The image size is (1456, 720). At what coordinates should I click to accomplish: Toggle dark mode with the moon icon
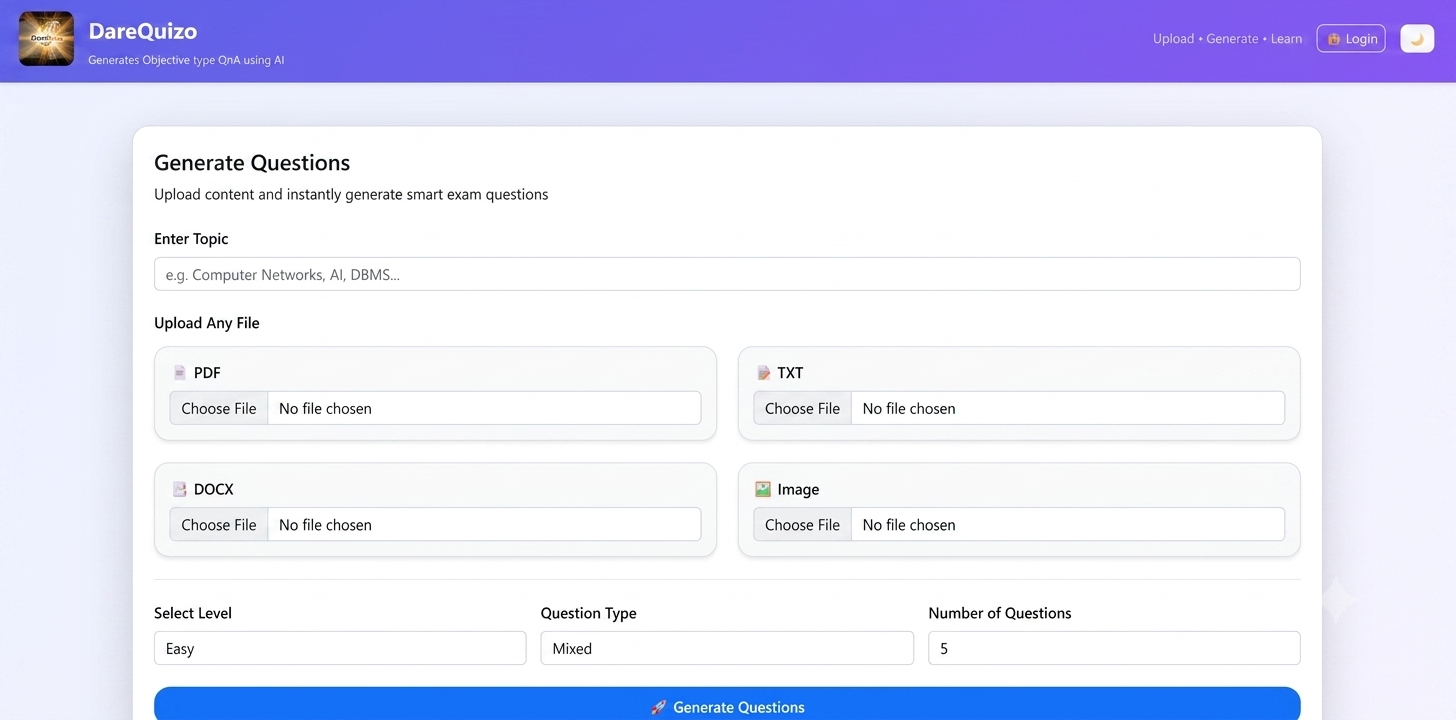click(1417, 38)
